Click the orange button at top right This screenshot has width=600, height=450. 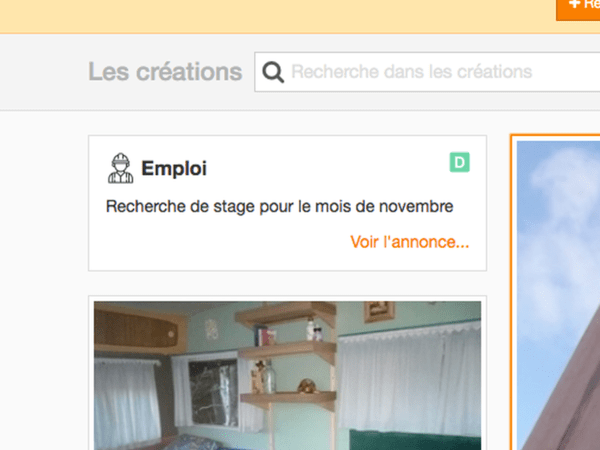[580, 6]
